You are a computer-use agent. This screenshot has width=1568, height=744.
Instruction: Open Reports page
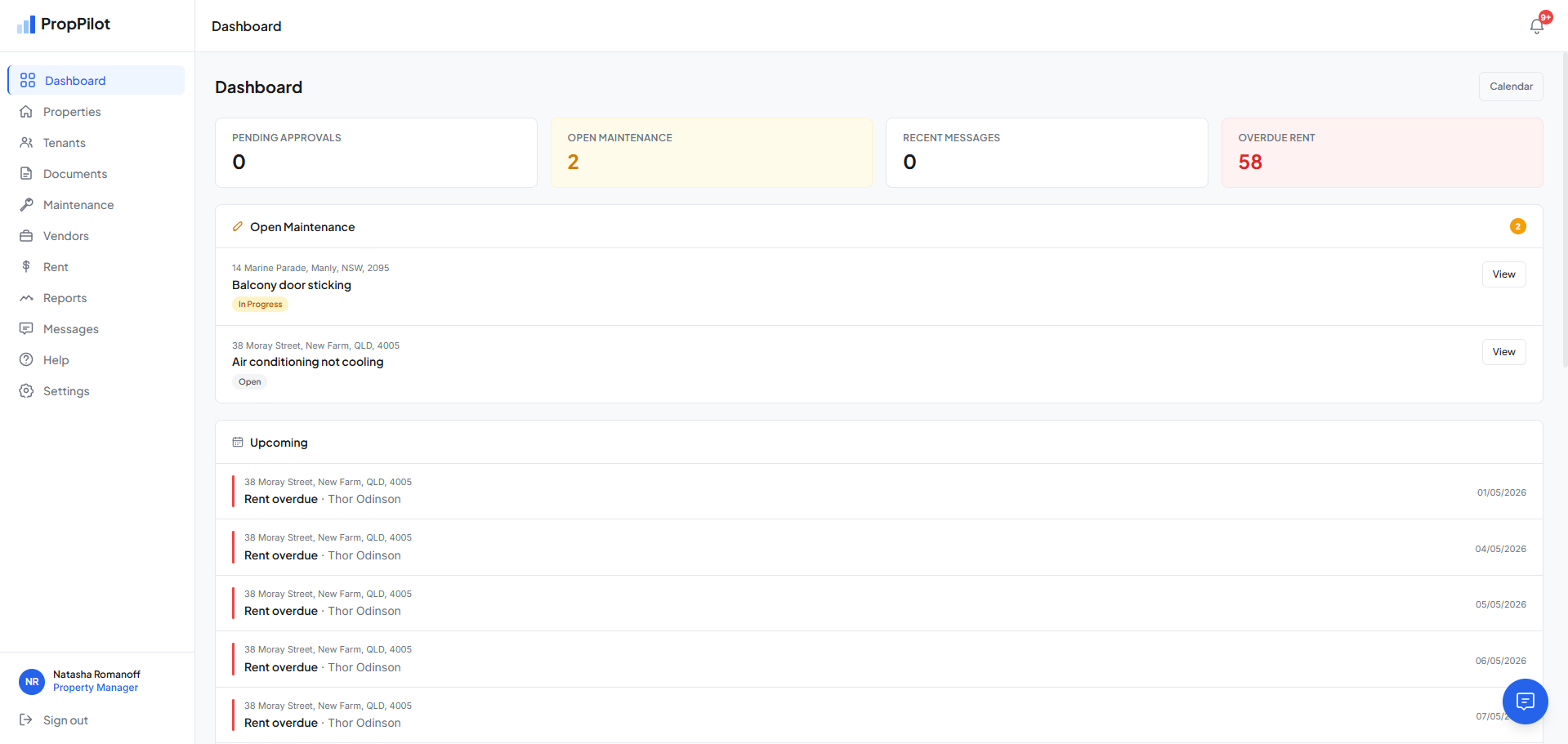pyautogui.click(x=96, y=297)
